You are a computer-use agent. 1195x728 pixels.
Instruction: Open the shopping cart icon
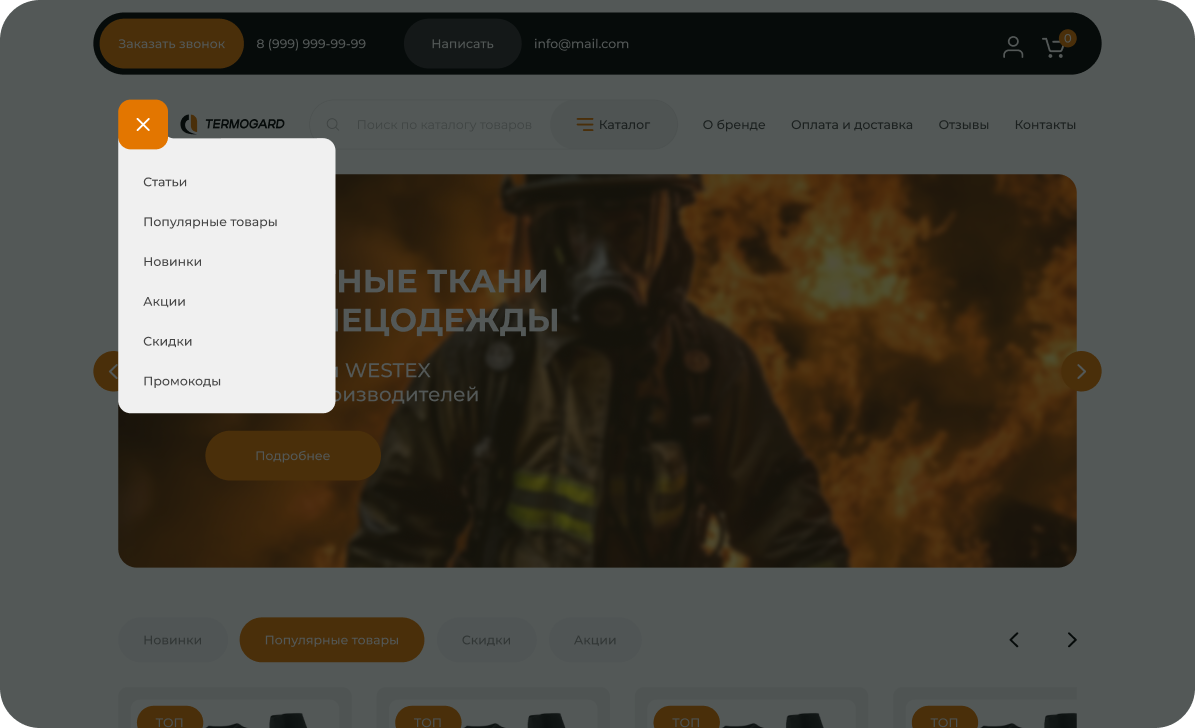point(1054,47)
